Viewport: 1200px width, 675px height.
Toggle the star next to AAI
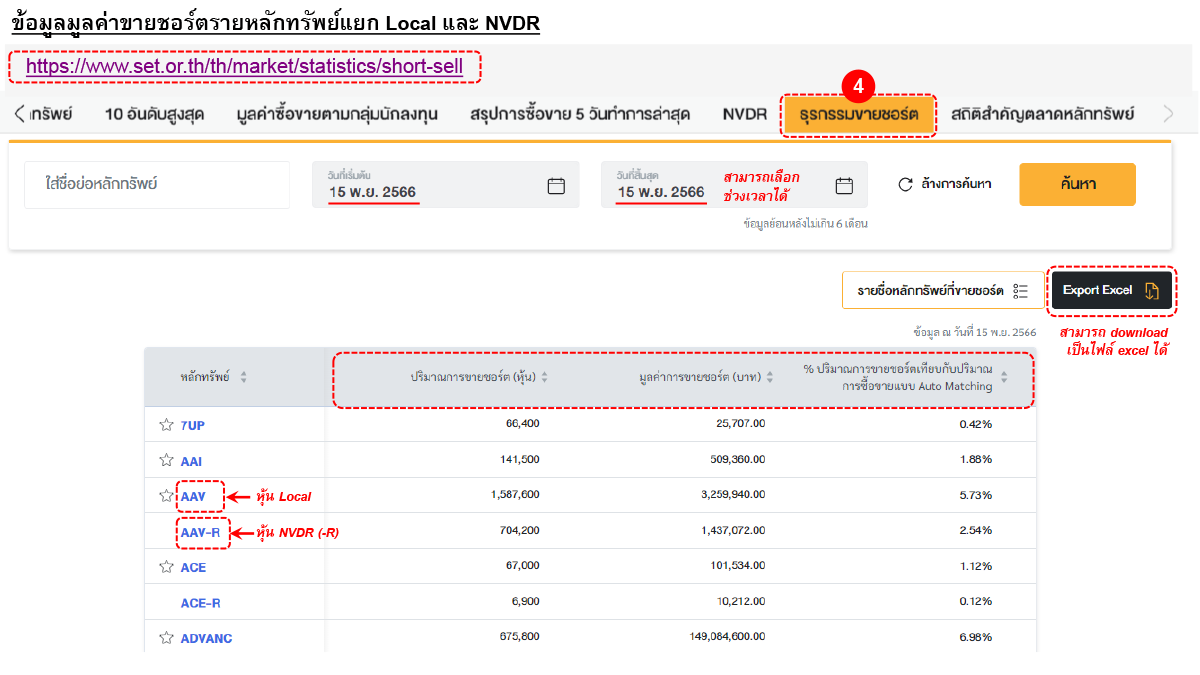[x=167, y=460]
